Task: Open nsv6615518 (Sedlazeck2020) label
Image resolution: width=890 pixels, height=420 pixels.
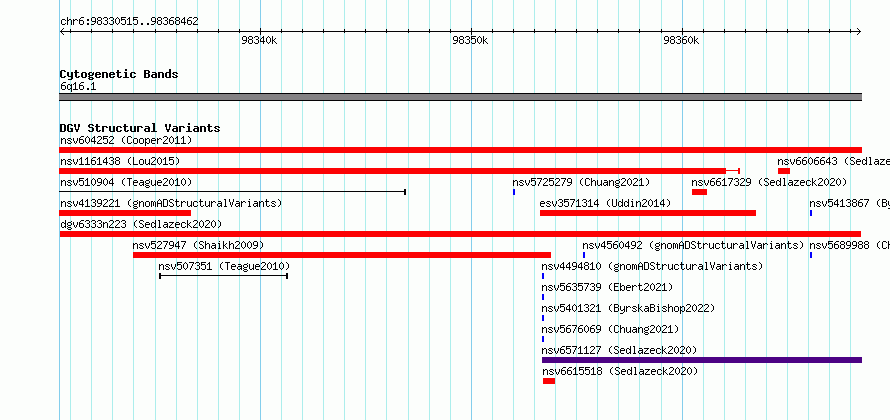Action: point(619,371)
